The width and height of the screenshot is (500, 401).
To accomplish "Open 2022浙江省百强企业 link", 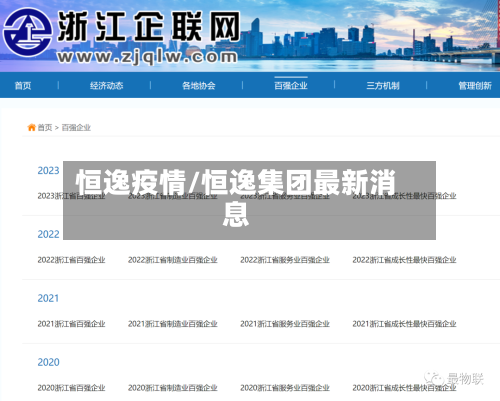I will (x=71, y=260).
